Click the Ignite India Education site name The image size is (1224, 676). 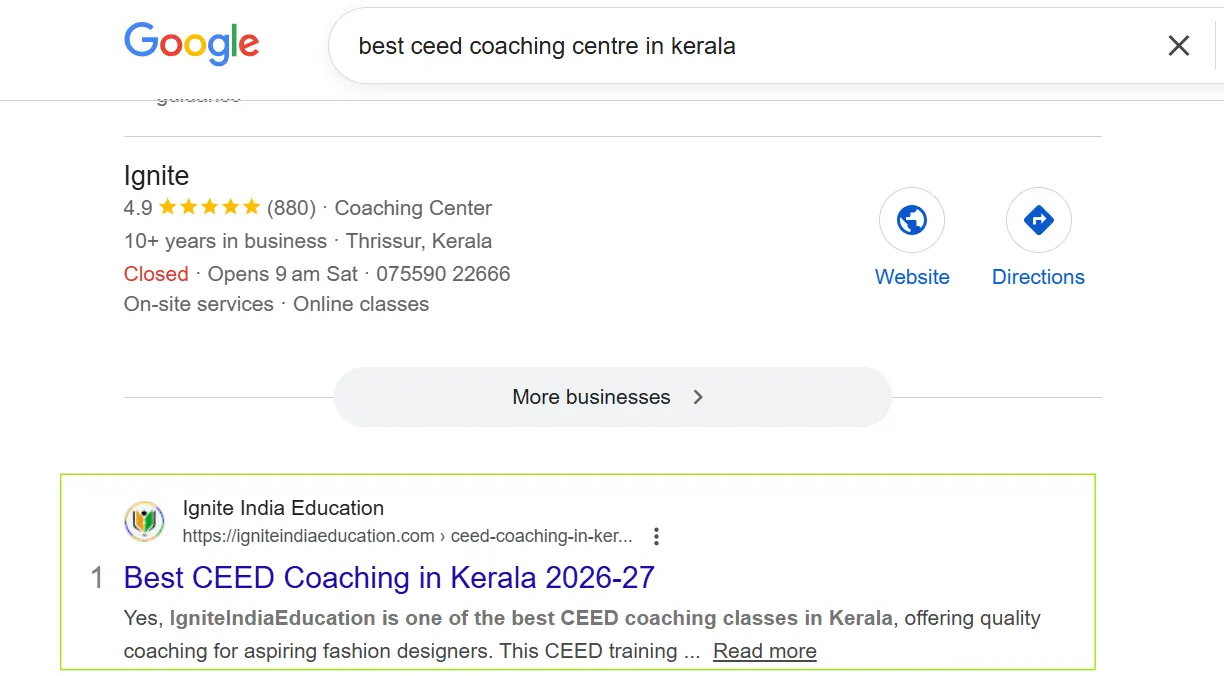[283, 508]
